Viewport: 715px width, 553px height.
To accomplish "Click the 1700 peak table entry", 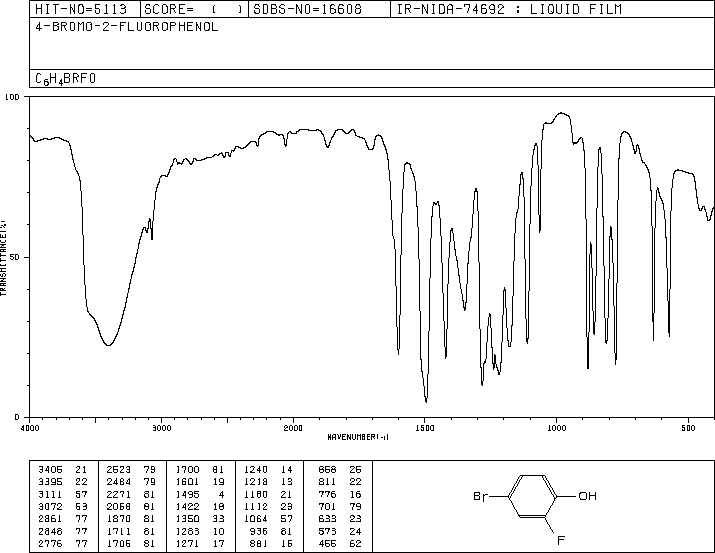I will point(187,470).
